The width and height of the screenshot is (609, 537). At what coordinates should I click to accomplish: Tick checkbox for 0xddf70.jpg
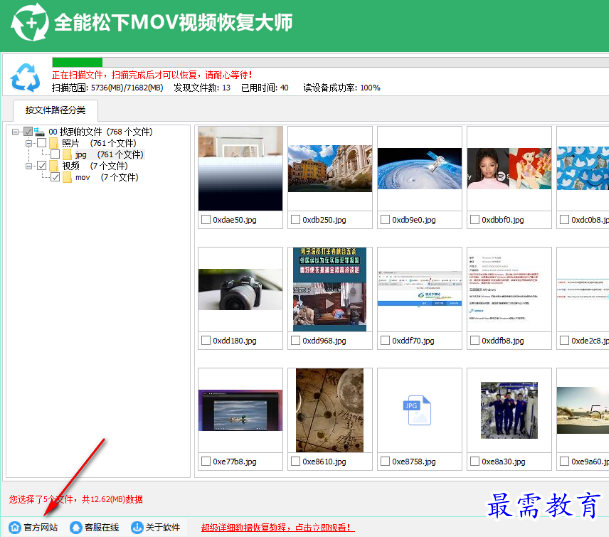point(385,341)
